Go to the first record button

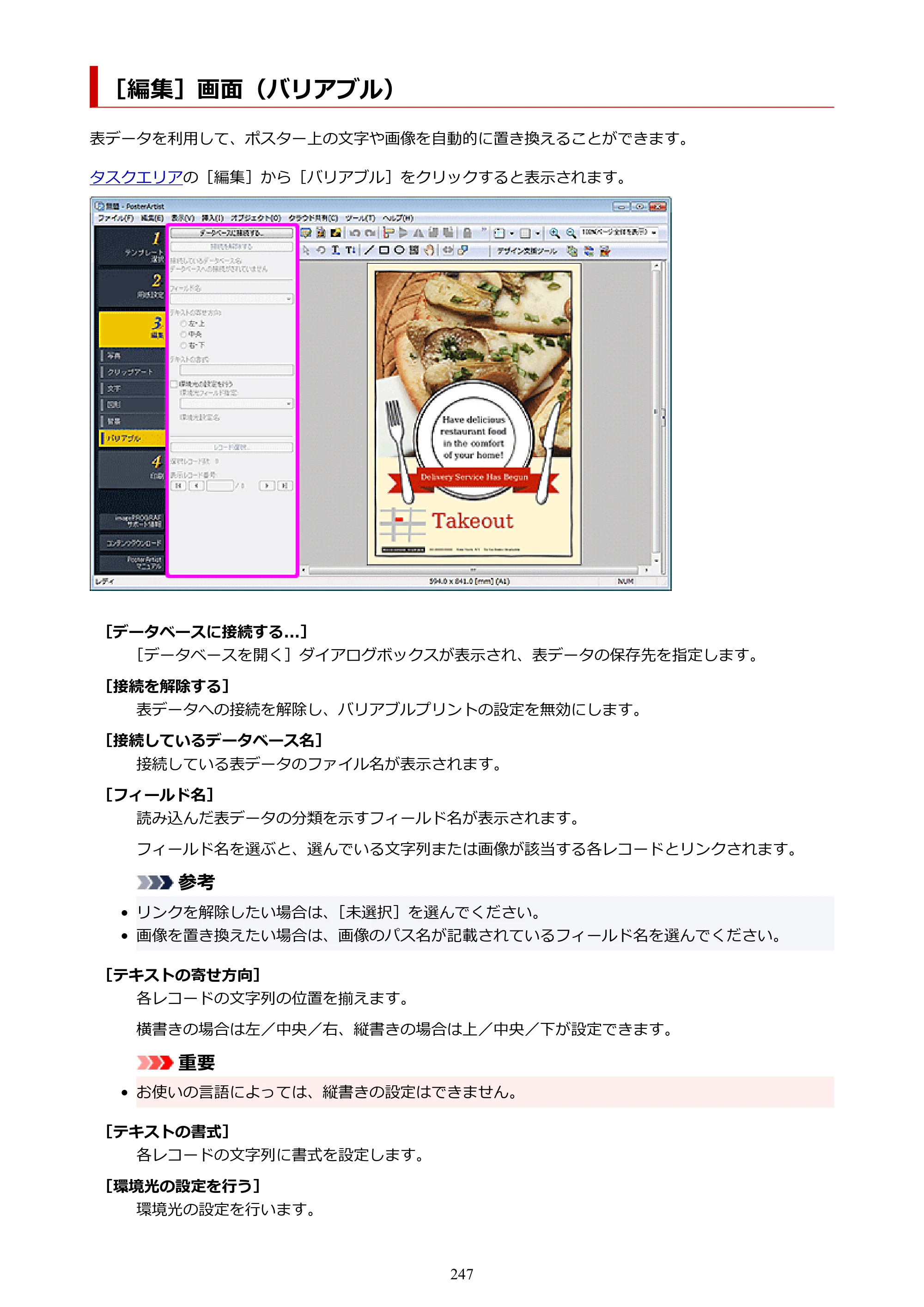pos(178,486)
